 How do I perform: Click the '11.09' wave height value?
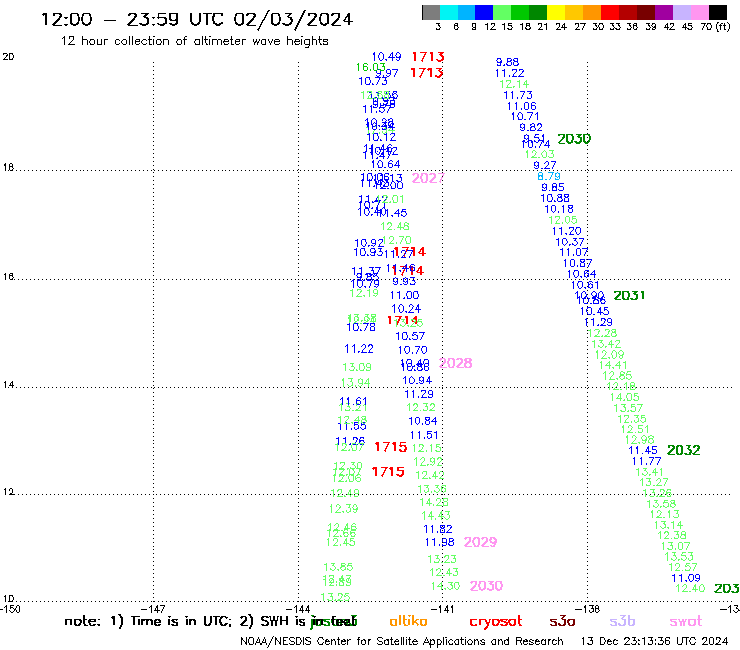point(686,578)
